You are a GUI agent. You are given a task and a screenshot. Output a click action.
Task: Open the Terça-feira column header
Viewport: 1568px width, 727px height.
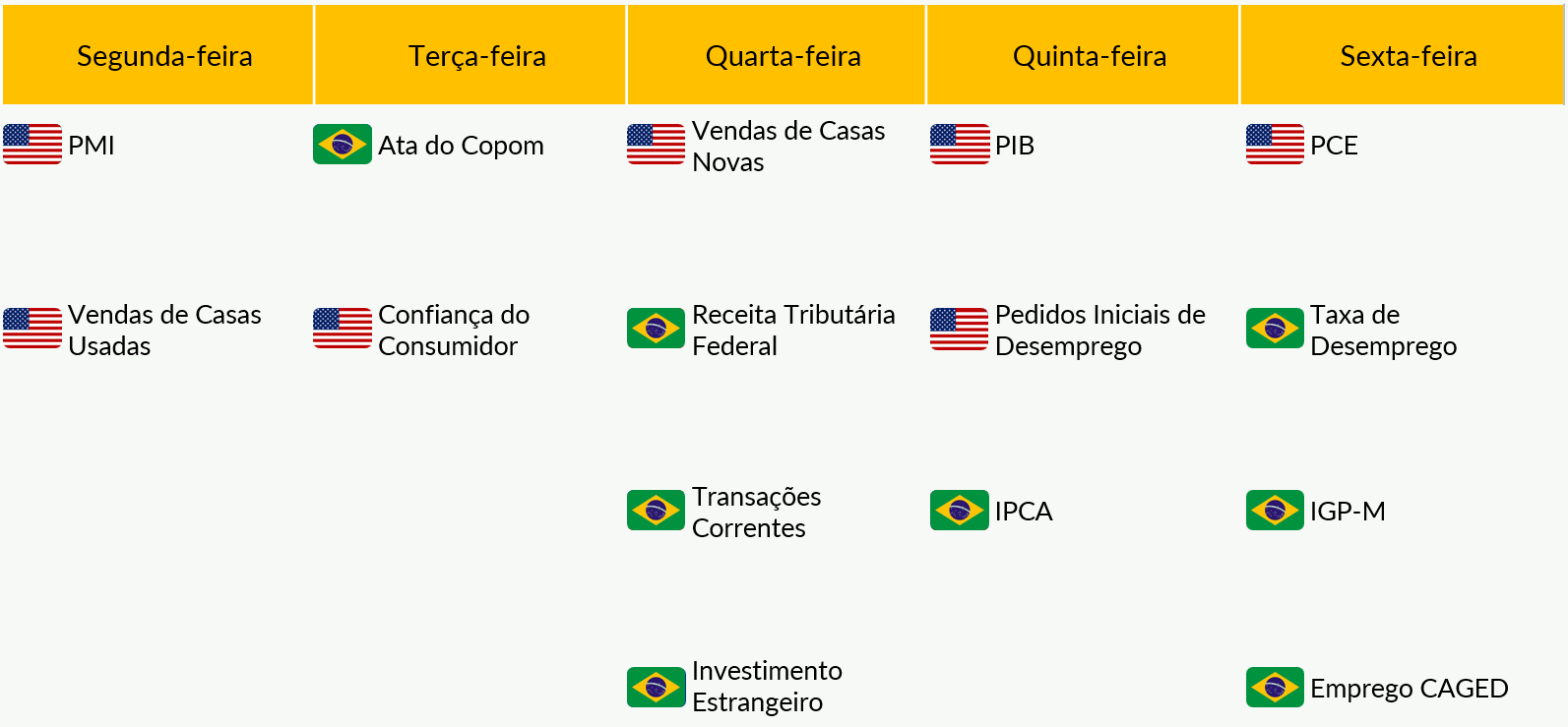(x=470, y=55)
